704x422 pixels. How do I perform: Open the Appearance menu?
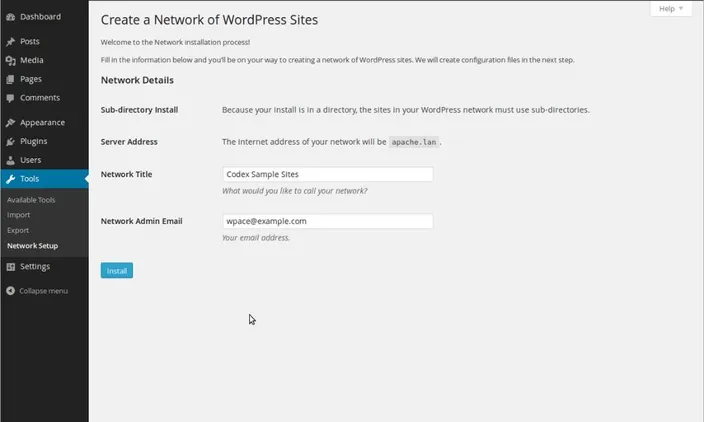[42, 123]
